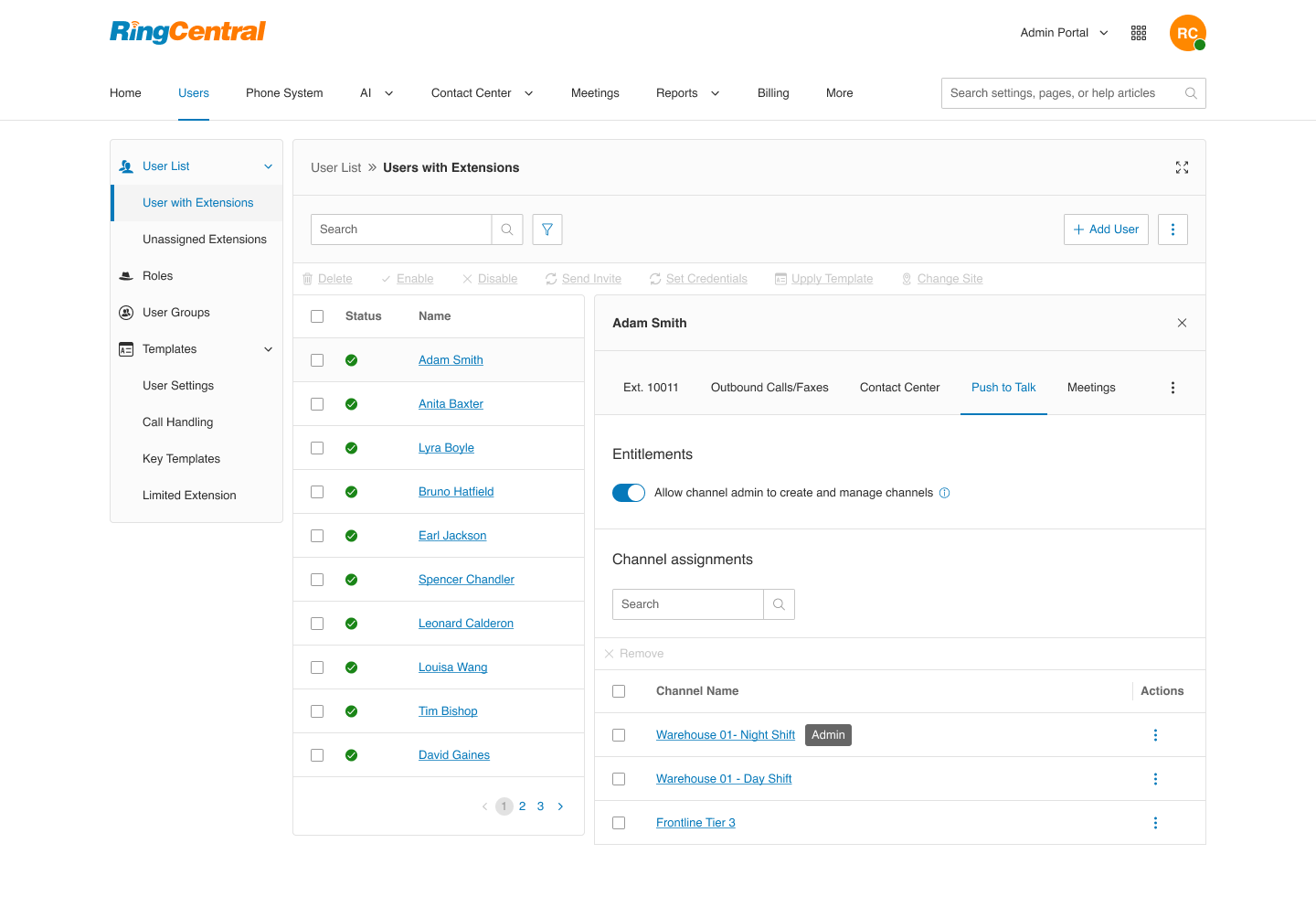Disable allow channel admin to manage channels
This screenshot has width=1316, height=918.
pos(629,492)
